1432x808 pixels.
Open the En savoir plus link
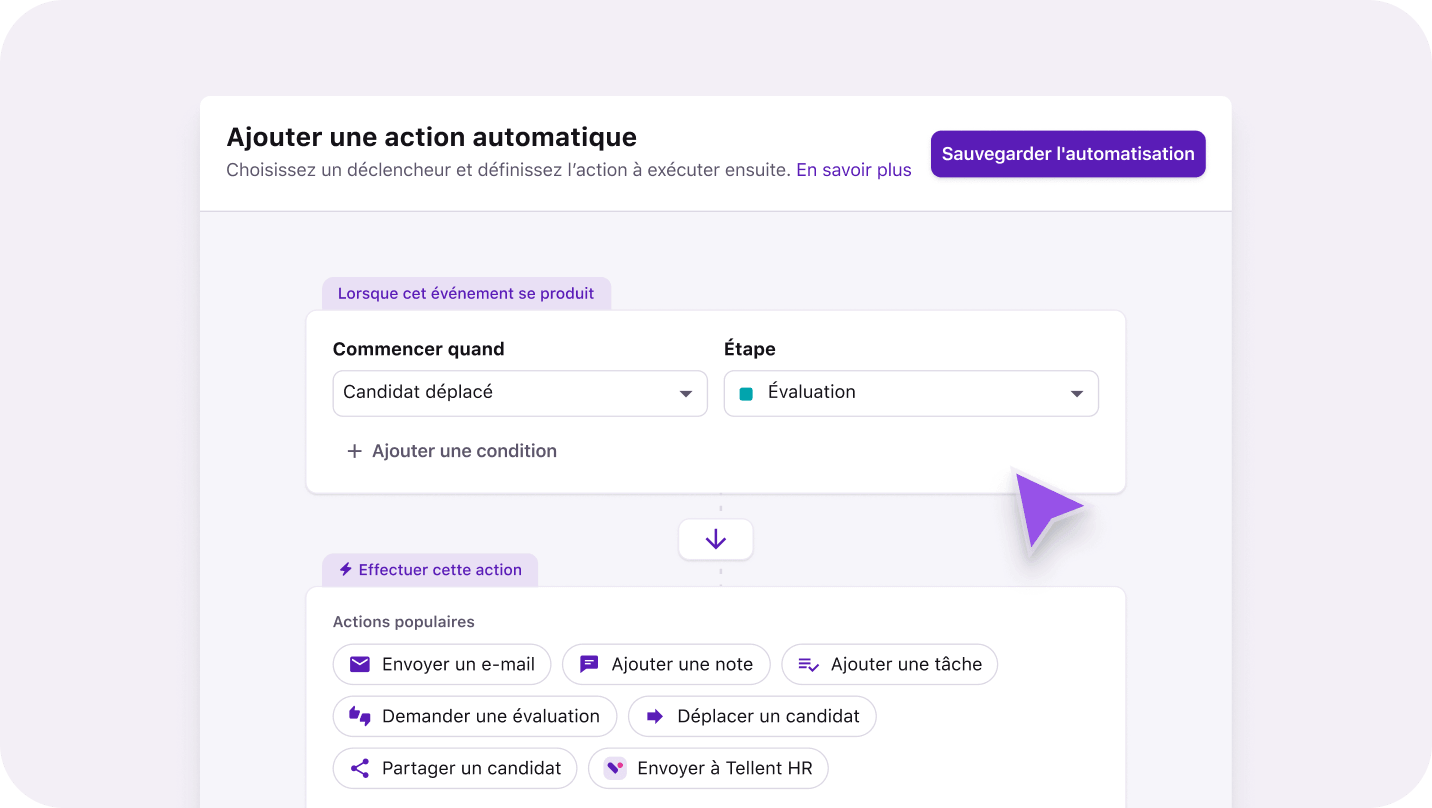coord(853,170)
